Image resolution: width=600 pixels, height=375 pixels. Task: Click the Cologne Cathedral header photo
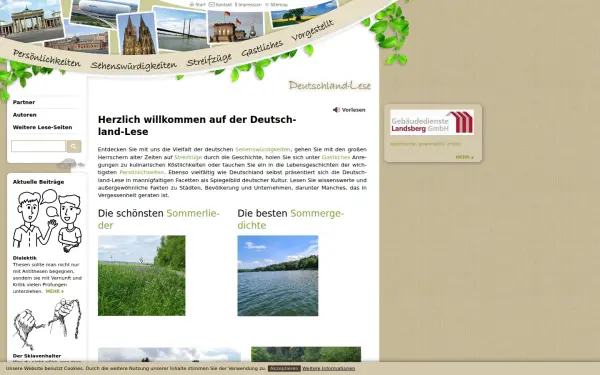click(137, 34)
